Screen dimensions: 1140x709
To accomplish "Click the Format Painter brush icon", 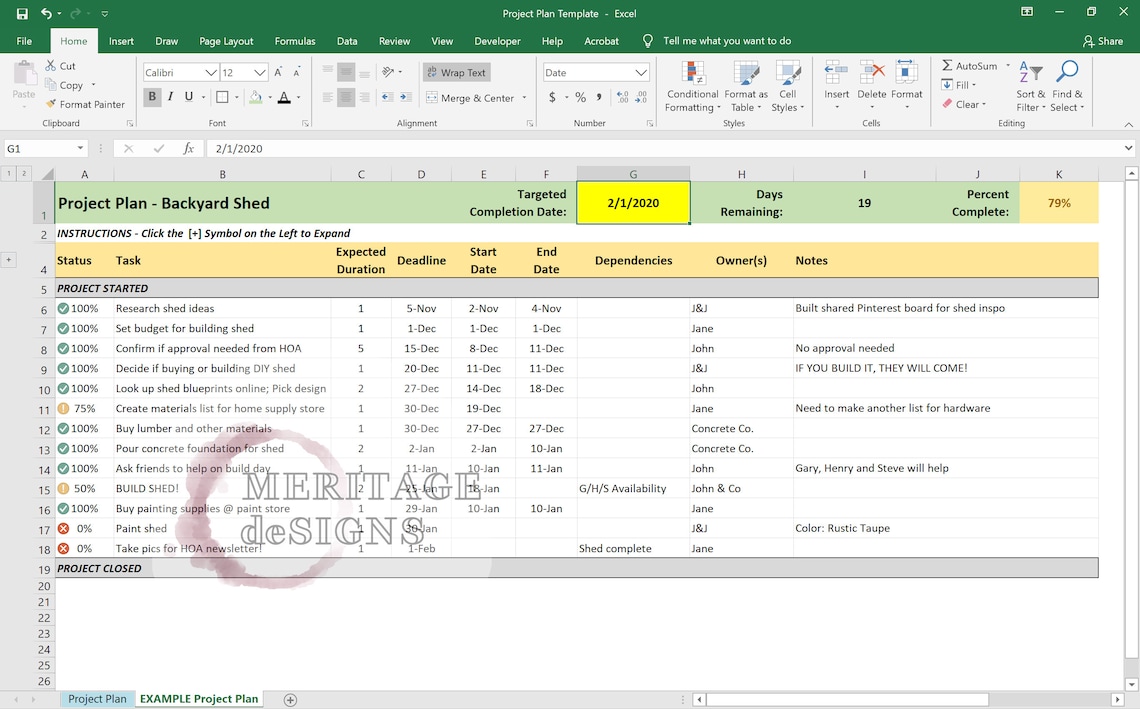I will [x=51, y=104].
